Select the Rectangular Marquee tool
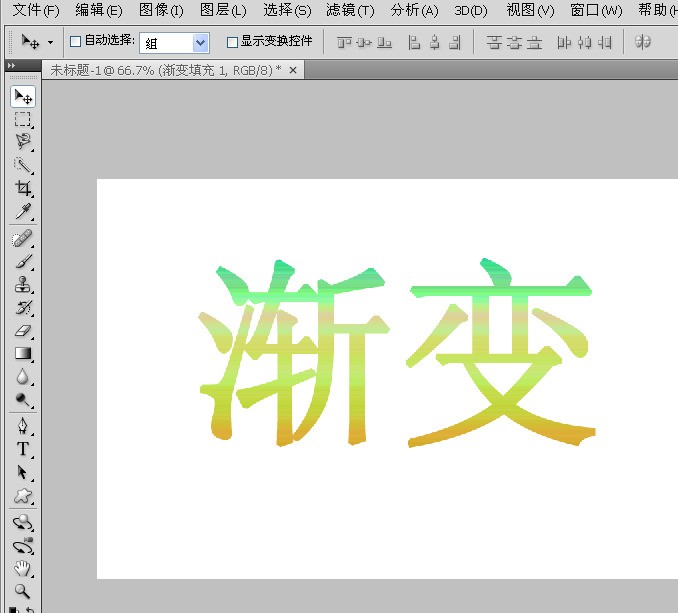Screen dimensions: 678x613 coord(23,119)
